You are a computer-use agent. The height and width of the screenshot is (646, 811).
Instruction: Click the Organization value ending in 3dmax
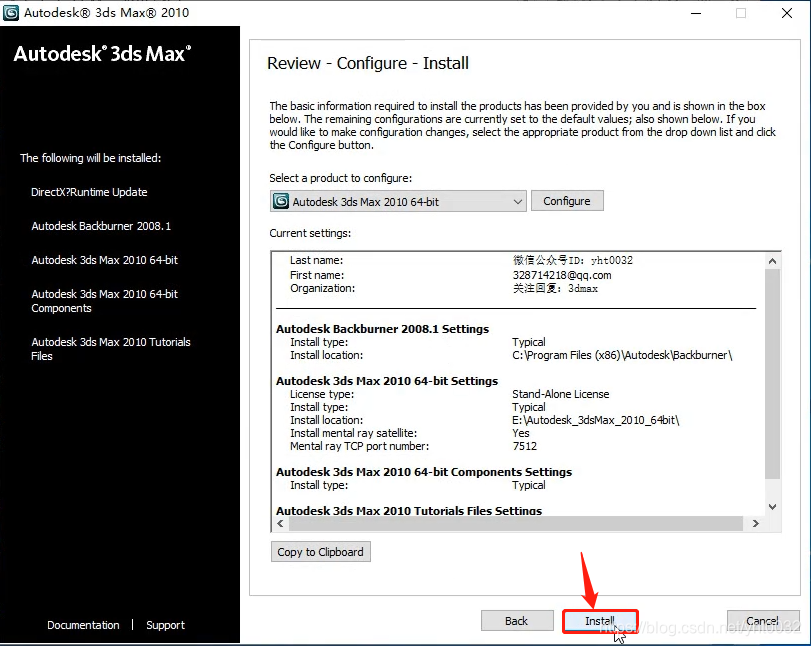click(x=555, y=289)
